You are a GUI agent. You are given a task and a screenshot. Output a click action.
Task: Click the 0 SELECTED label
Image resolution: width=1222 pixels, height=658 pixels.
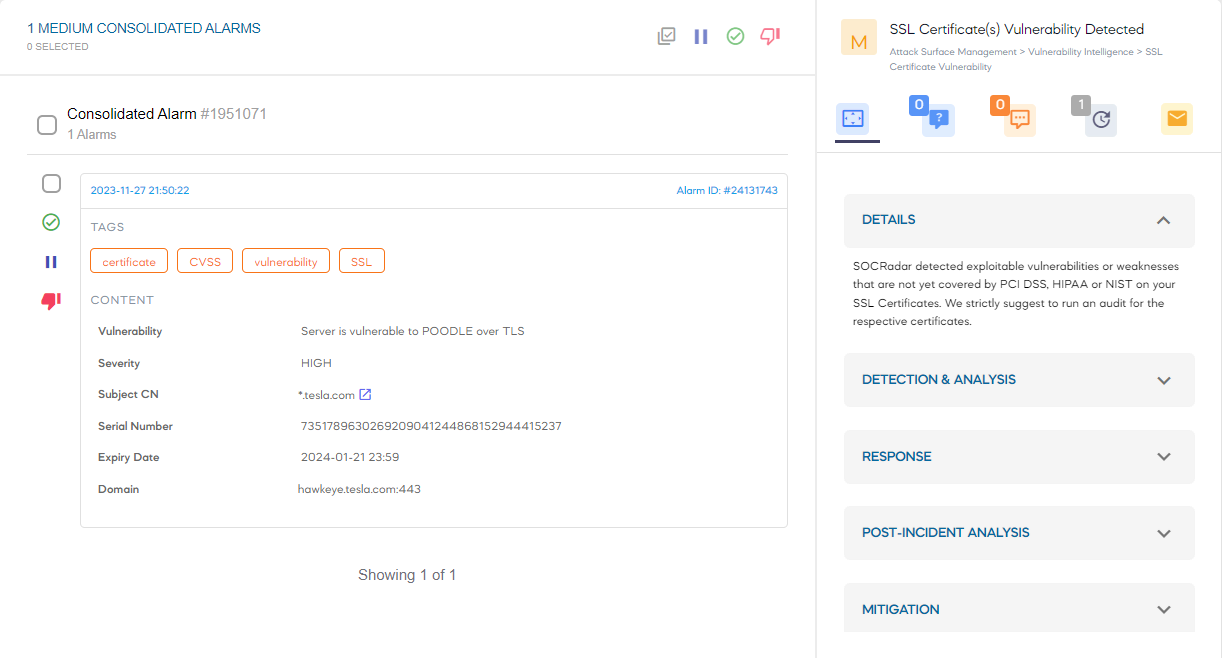click(58, 47)
